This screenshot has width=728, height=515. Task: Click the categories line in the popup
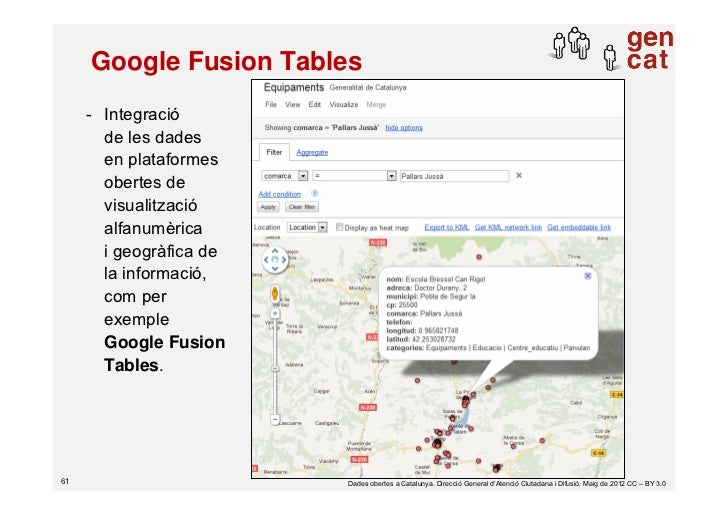[x=488, y=347]
